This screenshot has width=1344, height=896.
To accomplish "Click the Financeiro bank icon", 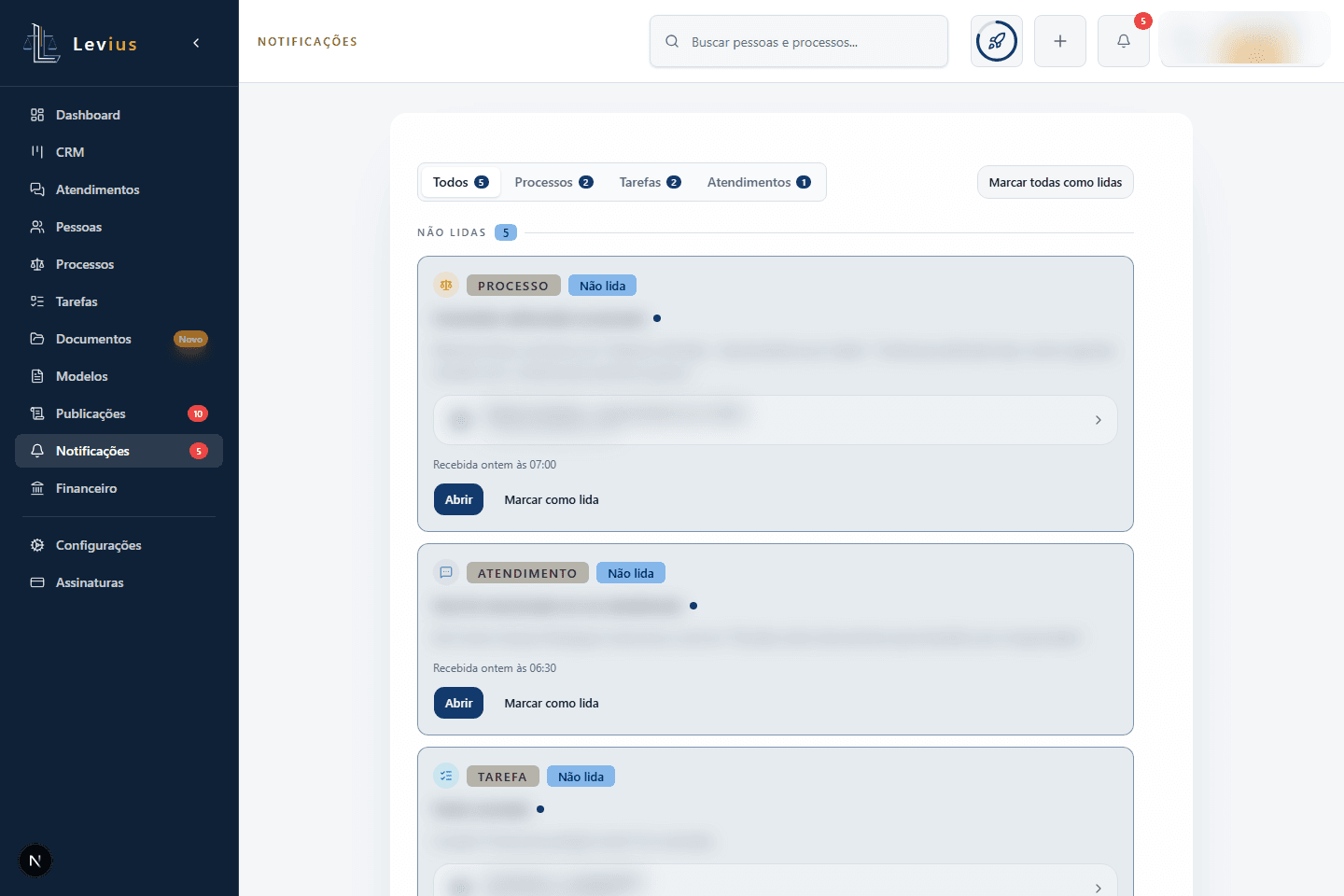I will pos(37,488).
